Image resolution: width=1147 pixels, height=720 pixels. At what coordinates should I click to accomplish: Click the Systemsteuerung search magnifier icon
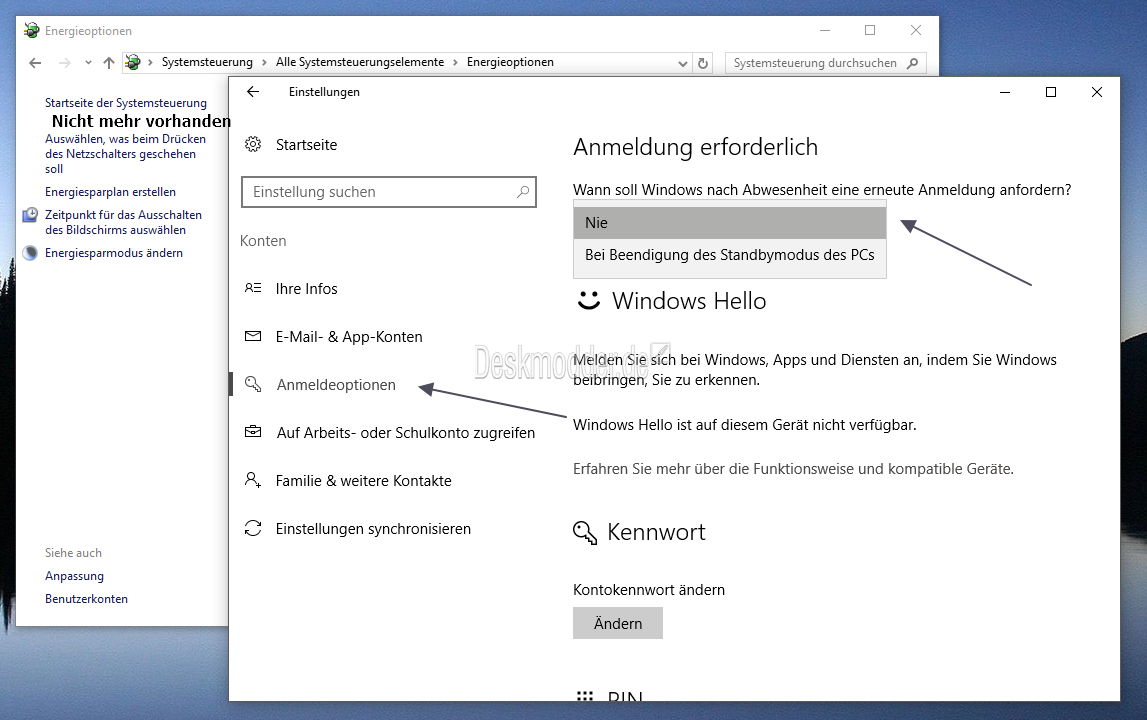(x=912, y=63)
